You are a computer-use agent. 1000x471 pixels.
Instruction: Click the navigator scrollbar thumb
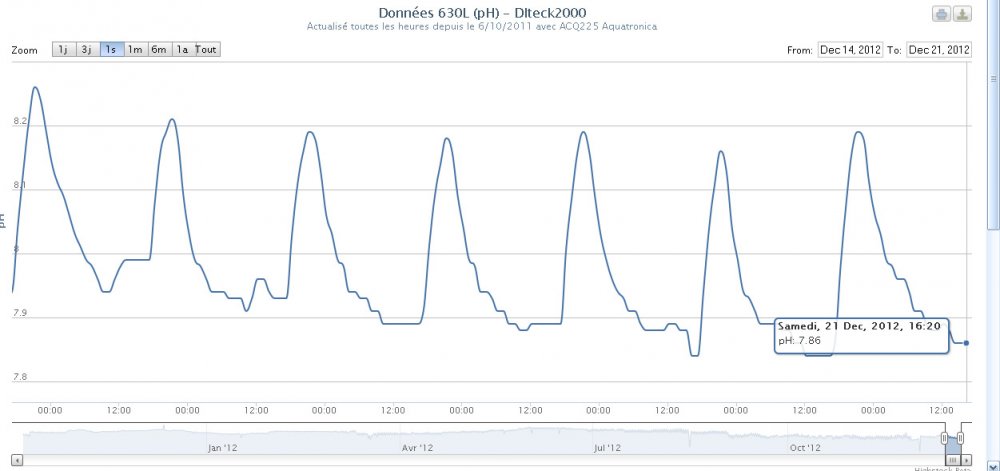point(952,459)
